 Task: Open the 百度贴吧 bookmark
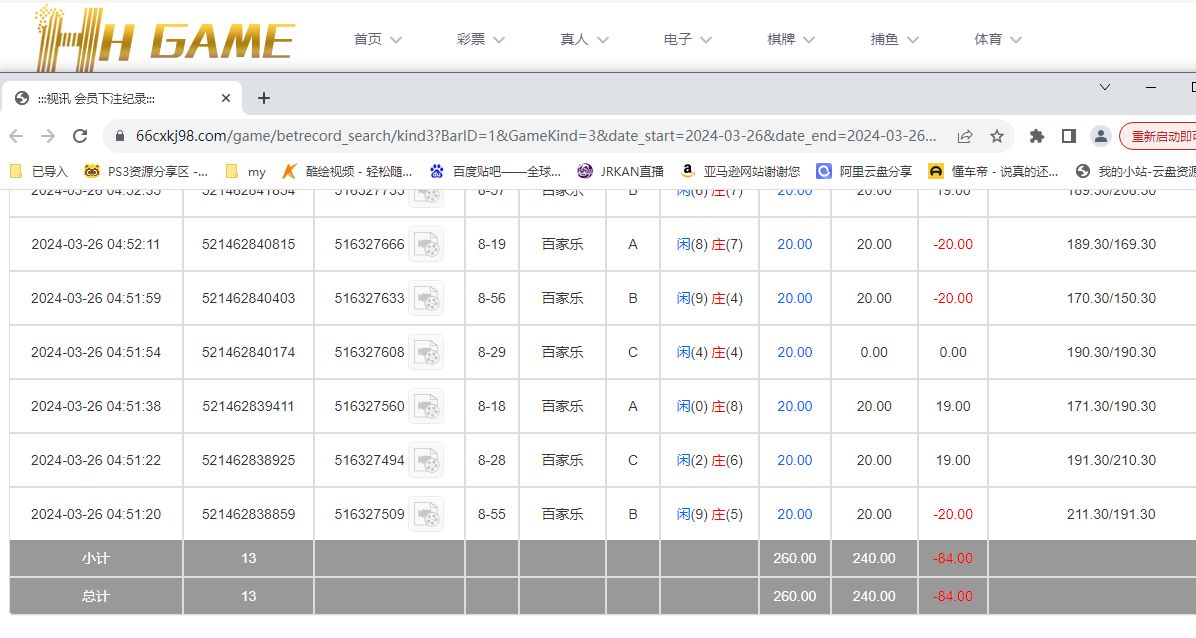[495, 171]
